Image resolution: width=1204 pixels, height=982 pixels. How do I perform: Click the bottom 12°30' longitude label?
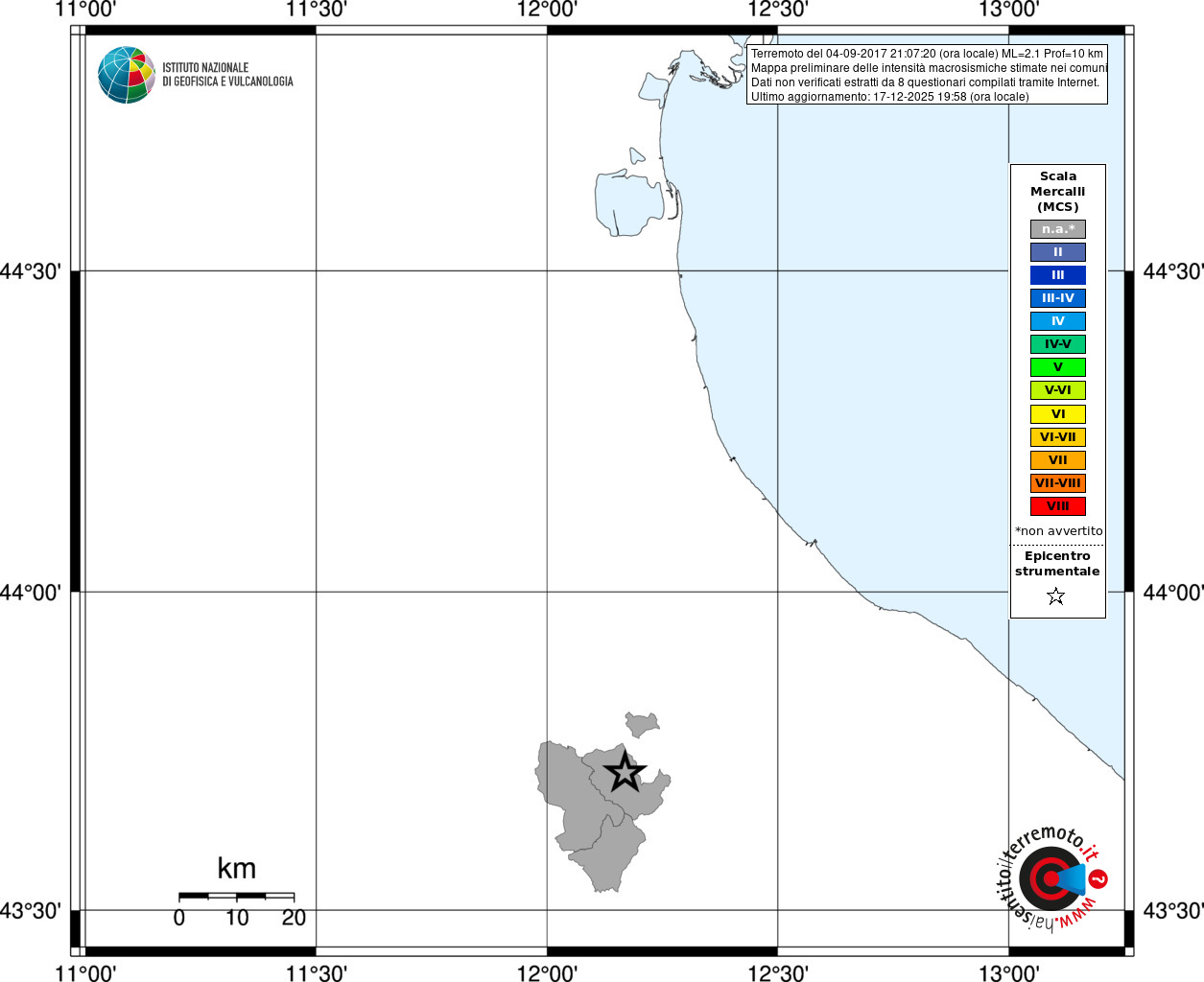click(x=778, y=973)
